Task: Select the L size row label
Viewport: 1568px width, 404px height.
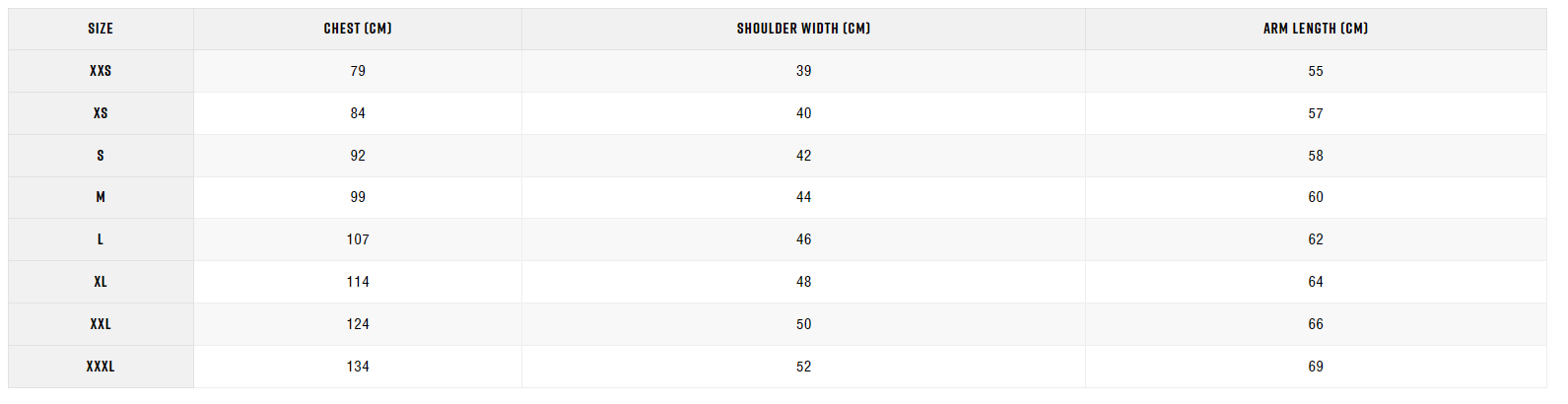Action: pyautogui.click(x=101, y=239)
